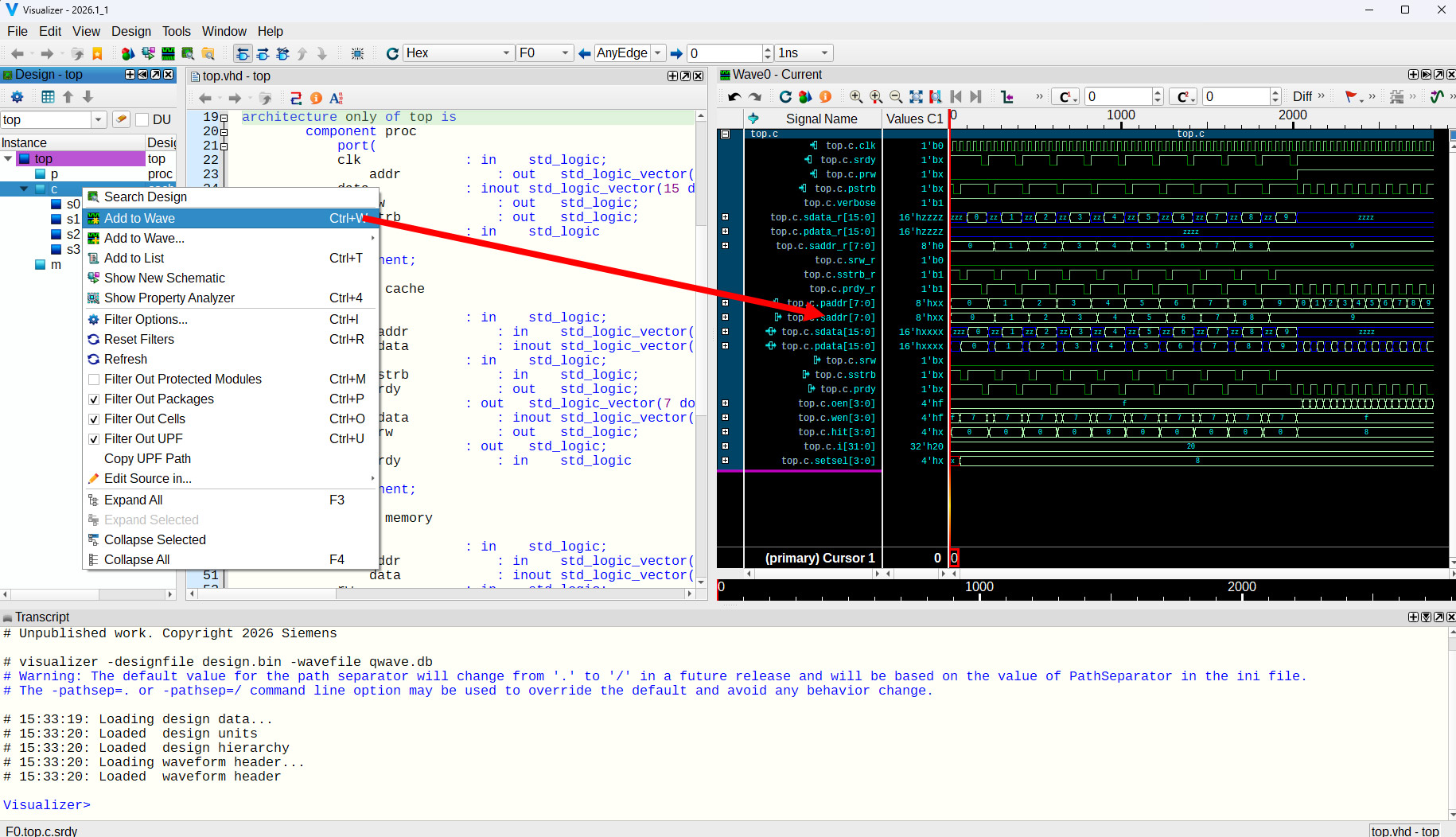Click the green analog wave icon
The height and width of the screenshot is (837, 1456).
1437,97
